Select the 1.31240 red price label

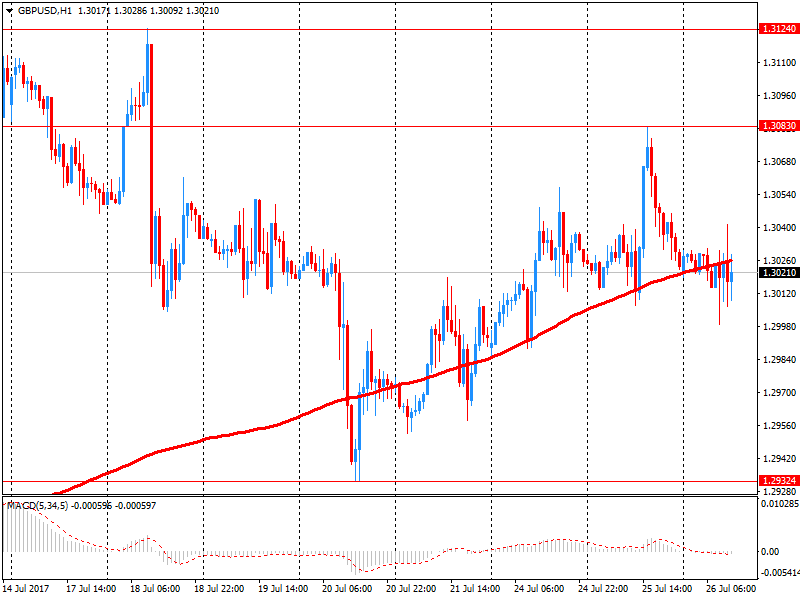(779, 29)
